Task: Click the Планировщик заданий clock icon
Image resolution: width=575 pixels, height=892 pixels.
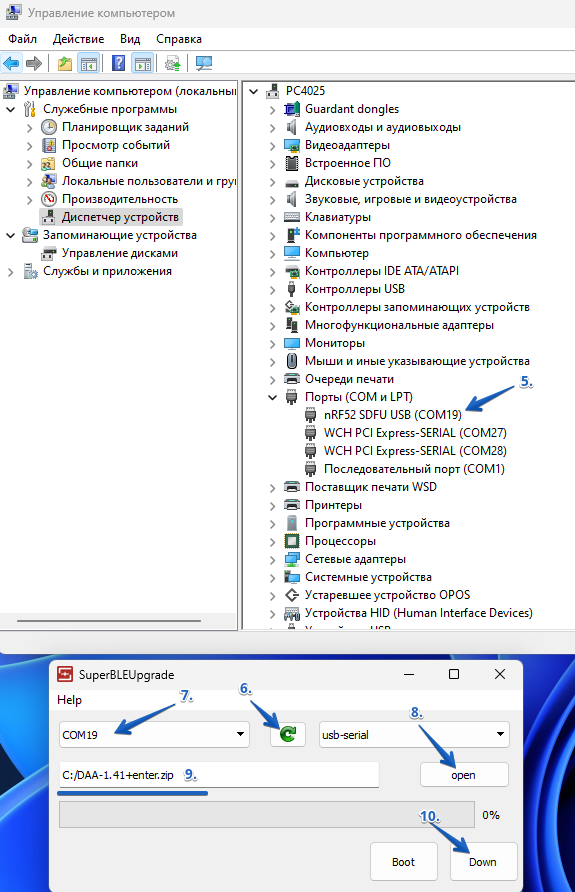Action: click(49, 127)
